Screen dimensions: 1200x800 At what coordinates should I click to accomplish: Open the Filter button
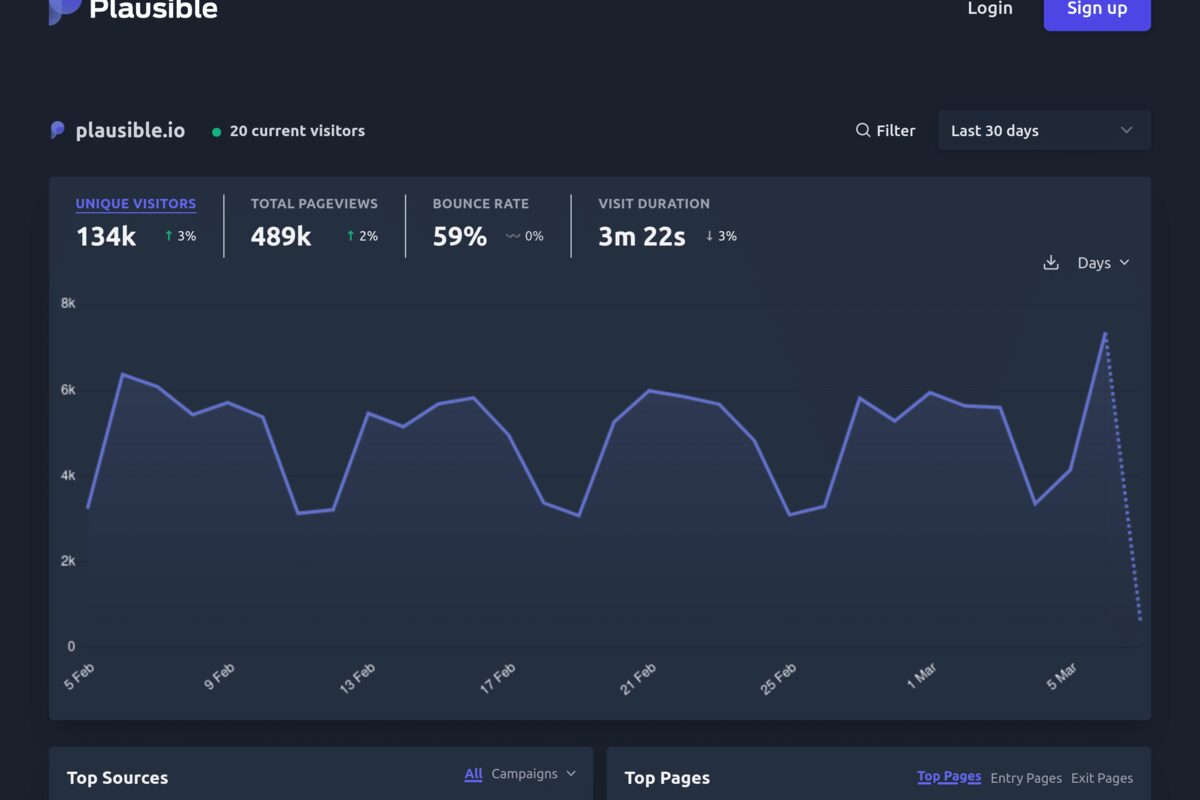point(886,130)
